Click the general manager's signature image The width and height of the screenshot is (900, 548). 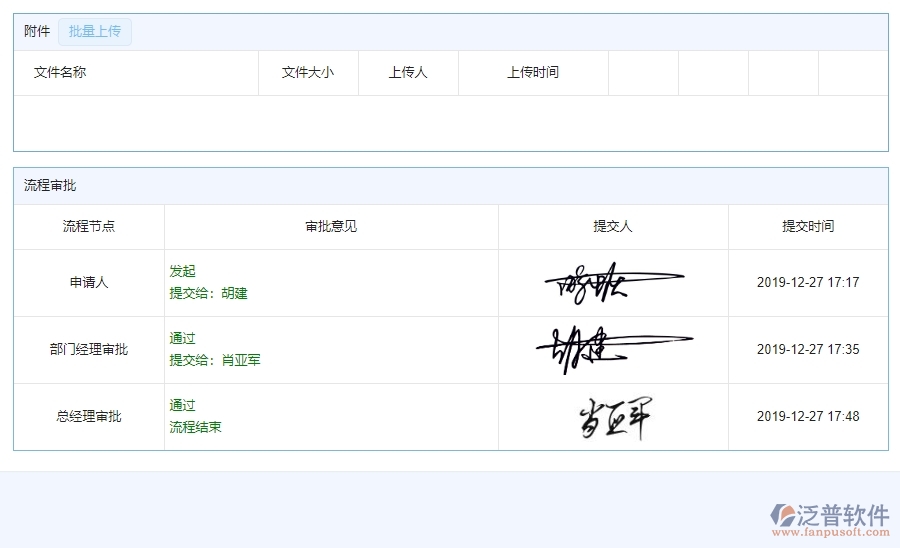click(614, 417)
